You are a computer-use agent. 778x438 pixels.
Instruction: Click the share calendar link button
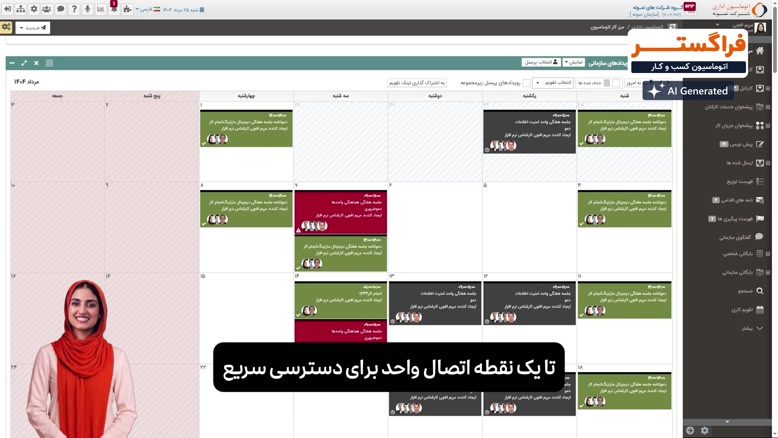[415, 83]
